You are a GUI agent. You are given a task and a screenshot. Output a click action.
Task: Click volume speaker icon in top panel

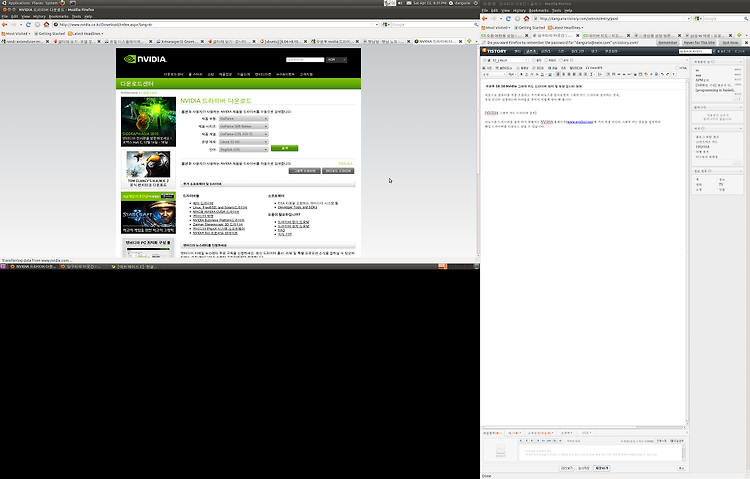(x=400, y=3)
